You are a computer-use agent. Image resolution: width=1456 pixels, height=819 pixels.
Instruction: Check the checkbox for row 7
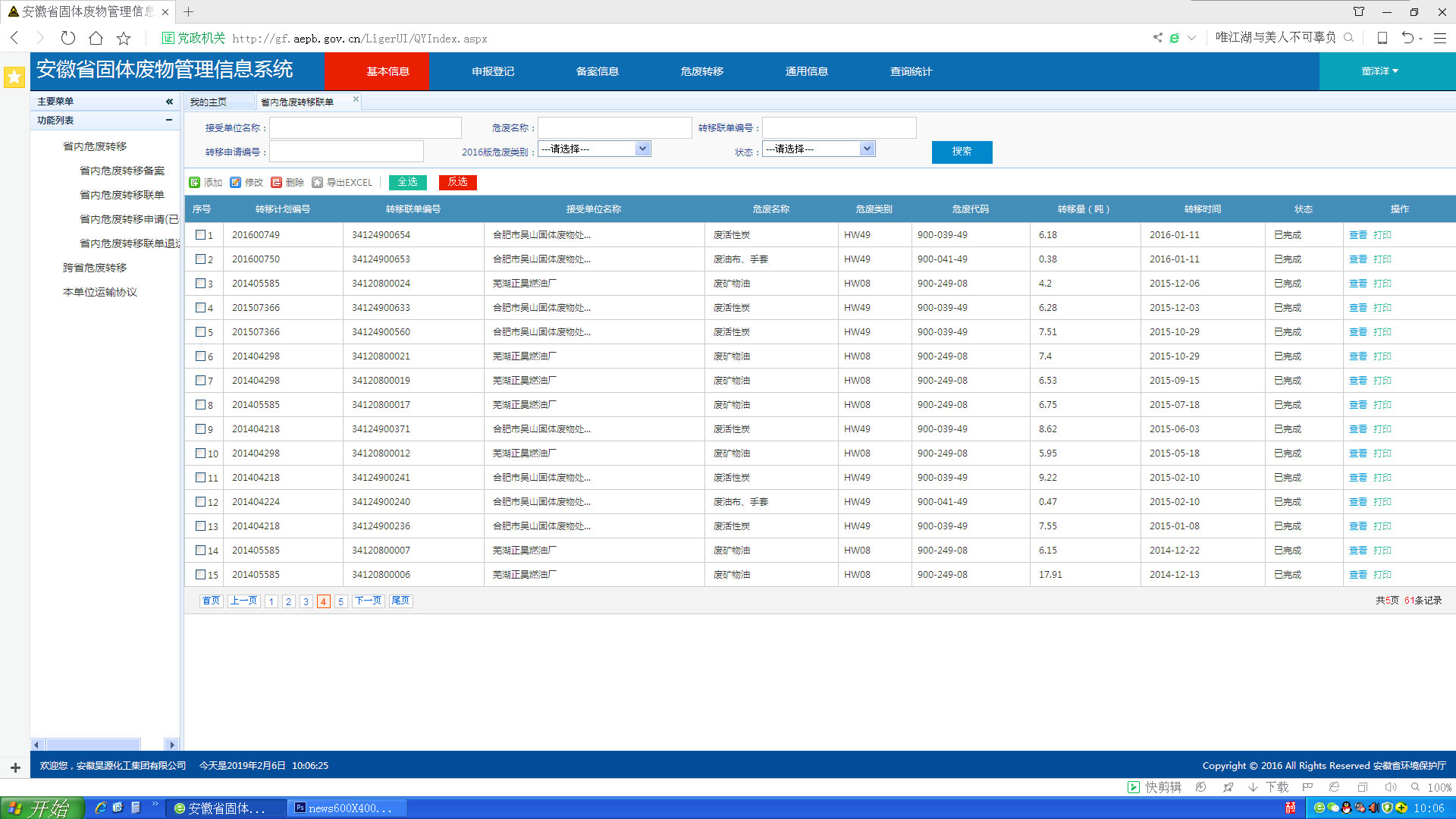click(x=201, y=381)
